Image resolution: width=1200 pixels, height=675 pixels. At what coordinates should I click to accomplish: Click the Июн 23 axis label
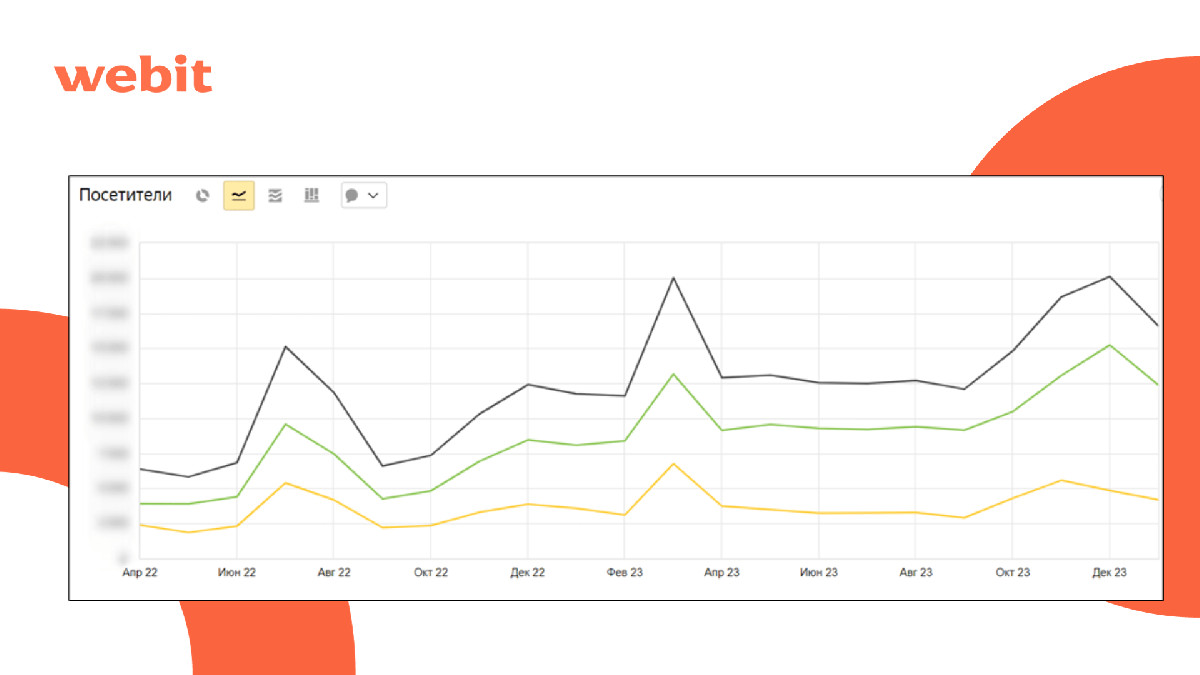pos(819,572)
